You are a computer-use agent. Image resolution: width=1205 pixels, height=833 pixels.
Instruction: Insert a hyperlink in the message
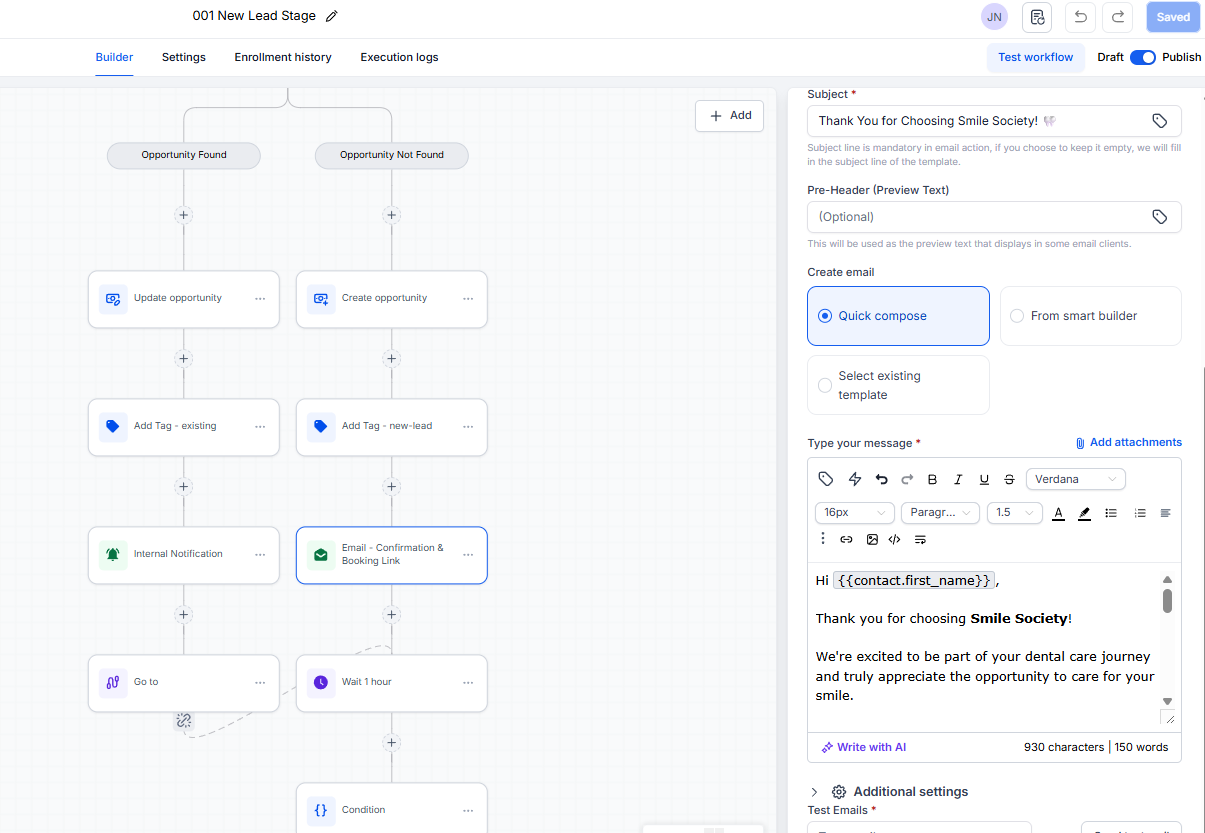pos(846,539)
